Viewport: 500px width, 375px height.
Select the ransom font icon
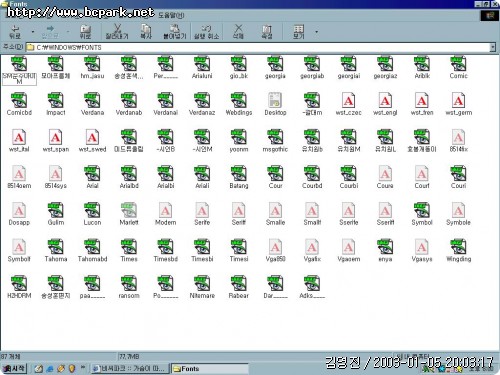point(129,287)
